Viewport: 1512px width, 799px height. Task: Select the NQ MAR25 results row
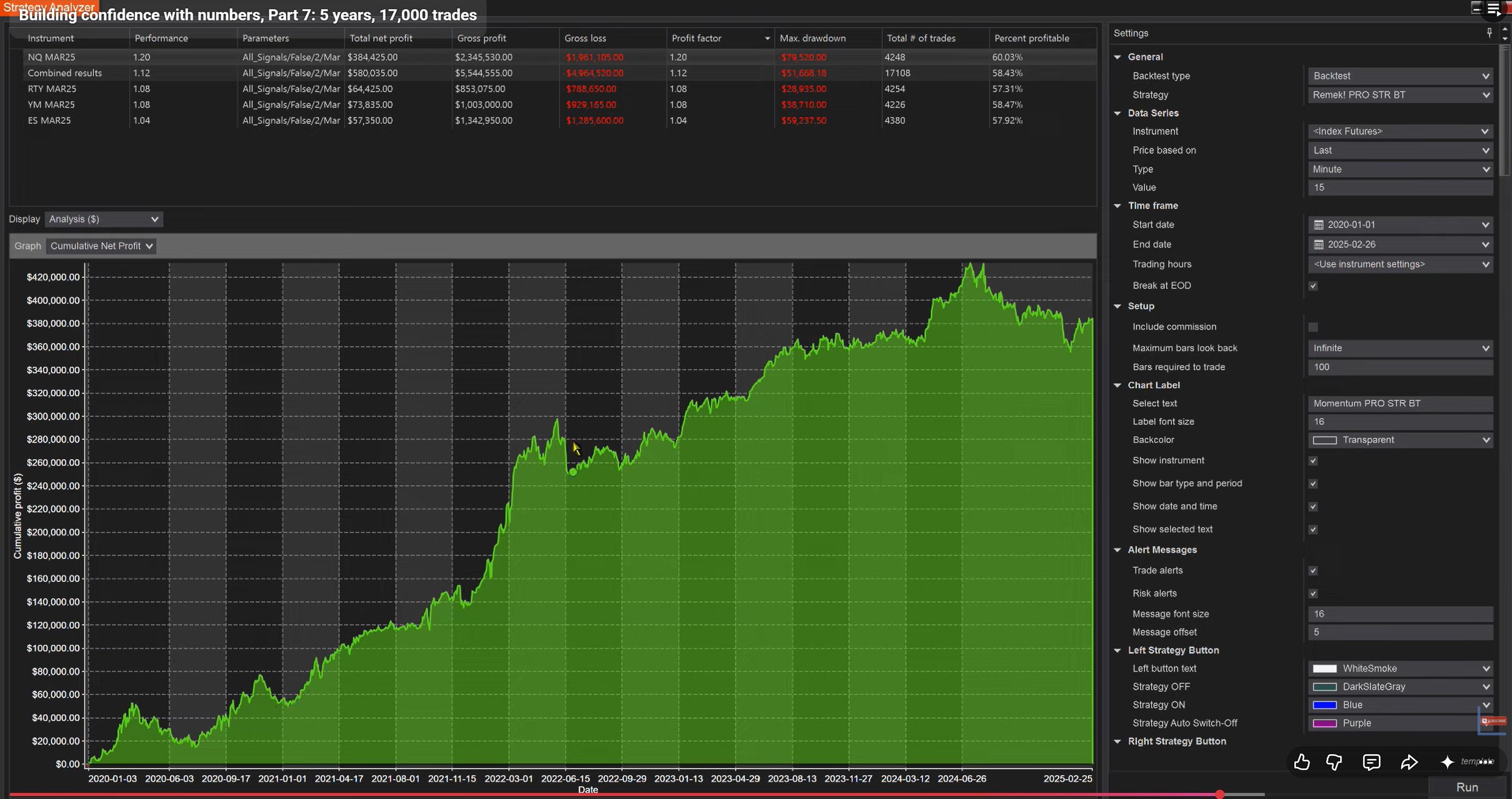552,57
